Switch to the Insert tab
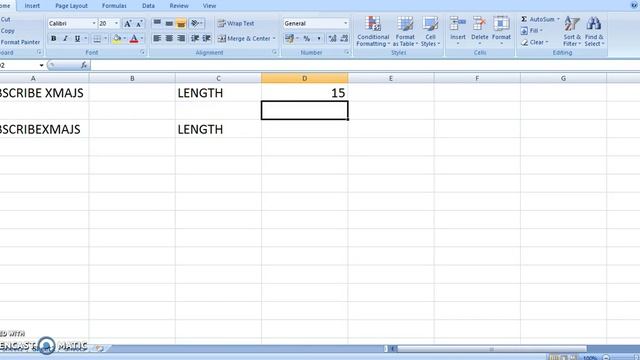 (32, 6)
